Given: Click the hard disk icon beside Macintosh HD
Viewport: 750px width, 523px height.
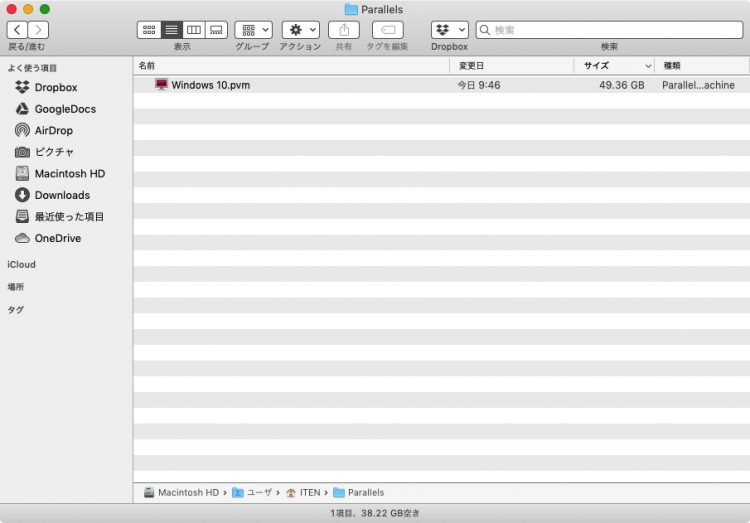Looking at the screenshot, I should (x=22, y=173).
